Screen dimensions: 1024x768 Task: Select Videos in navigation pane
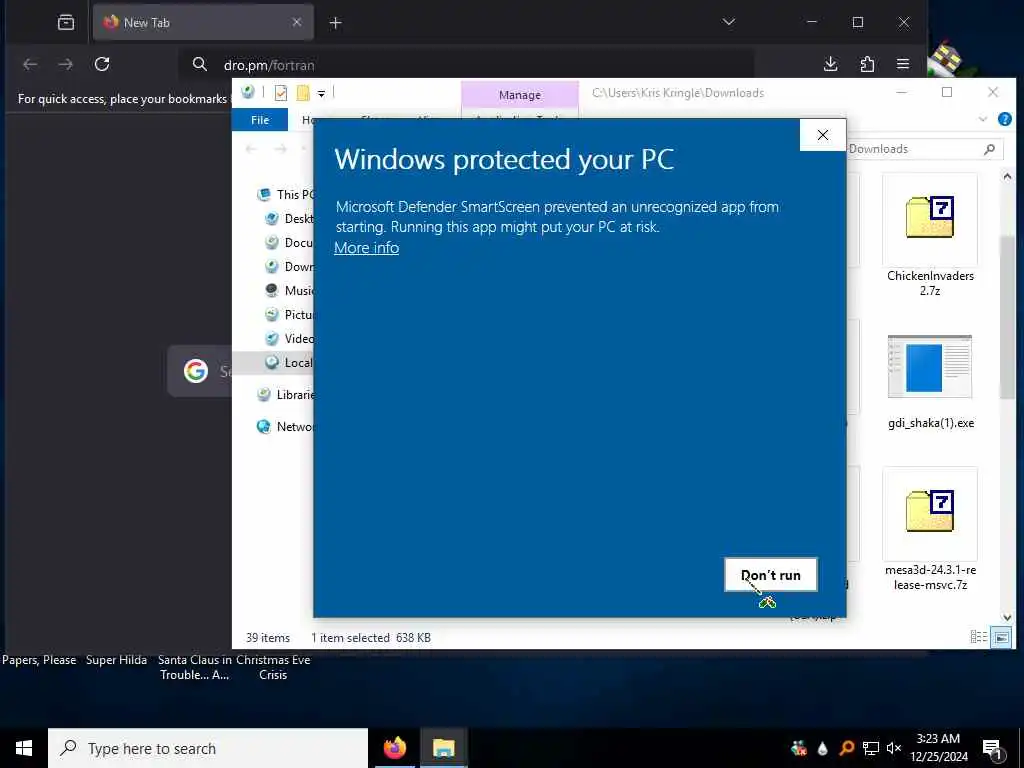(x=289, y=338)
